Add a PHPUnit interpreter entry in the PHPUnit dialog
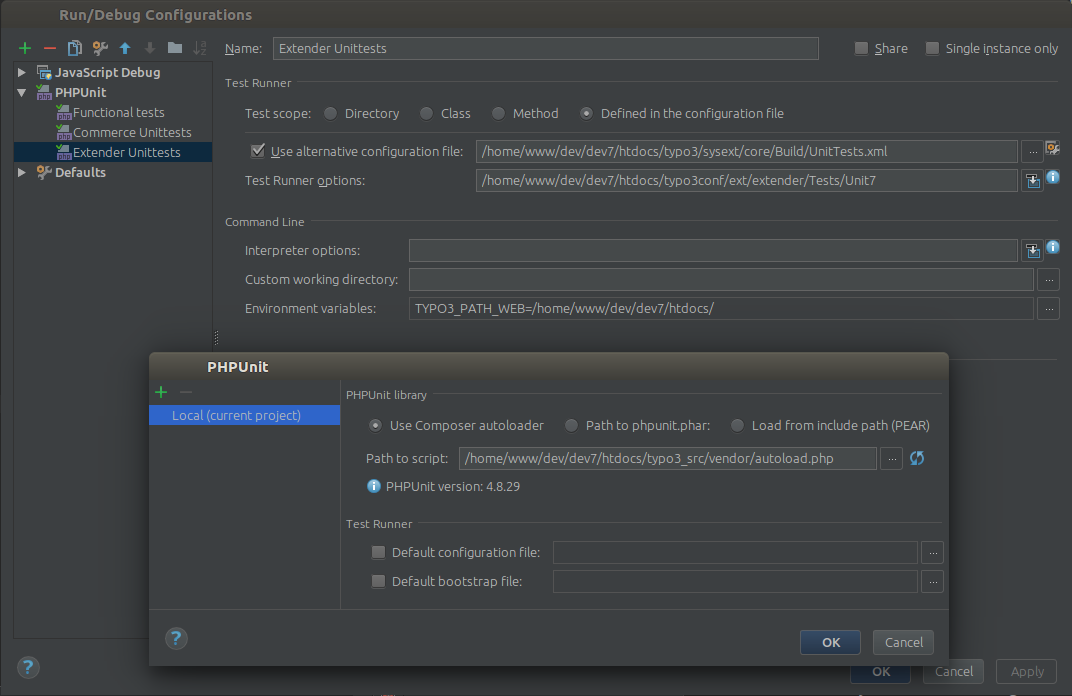Screen dimensions: 1072x696 (x=161, y=392)
